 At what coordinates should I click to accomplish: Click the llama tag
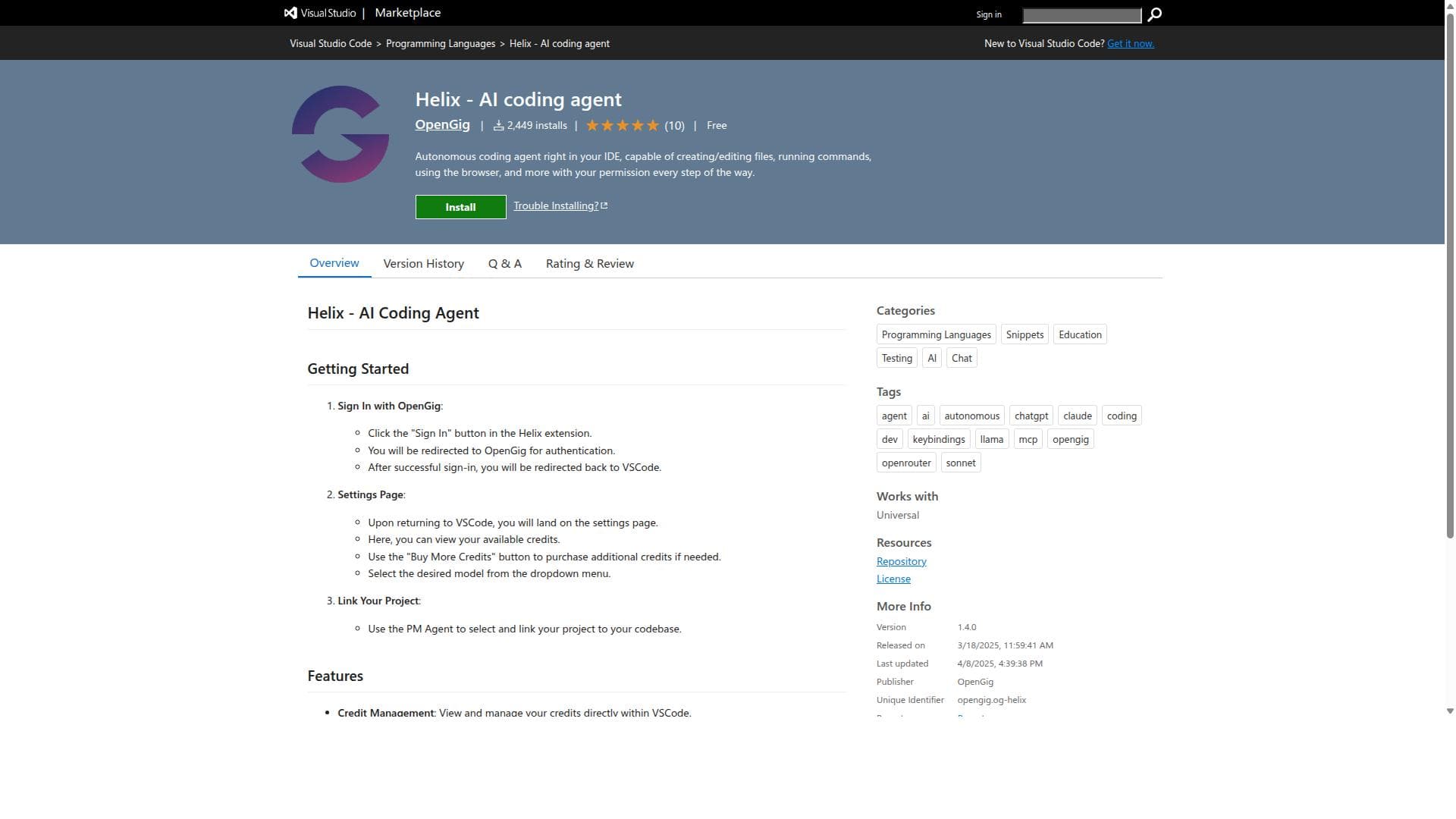[991, 439]
